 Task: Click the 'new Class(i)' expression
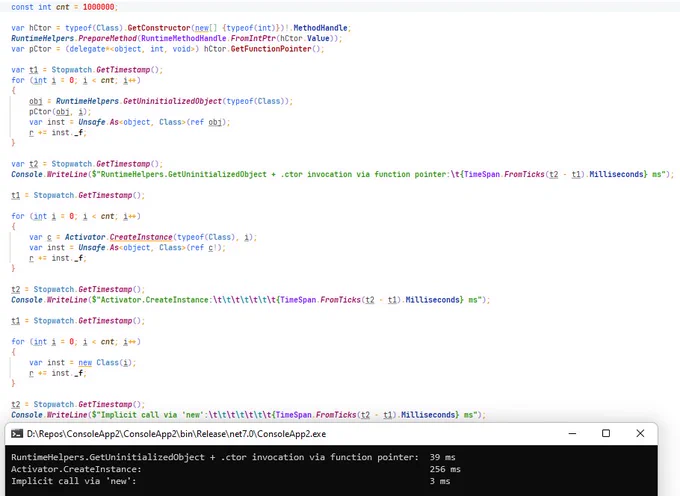point(107,362)
